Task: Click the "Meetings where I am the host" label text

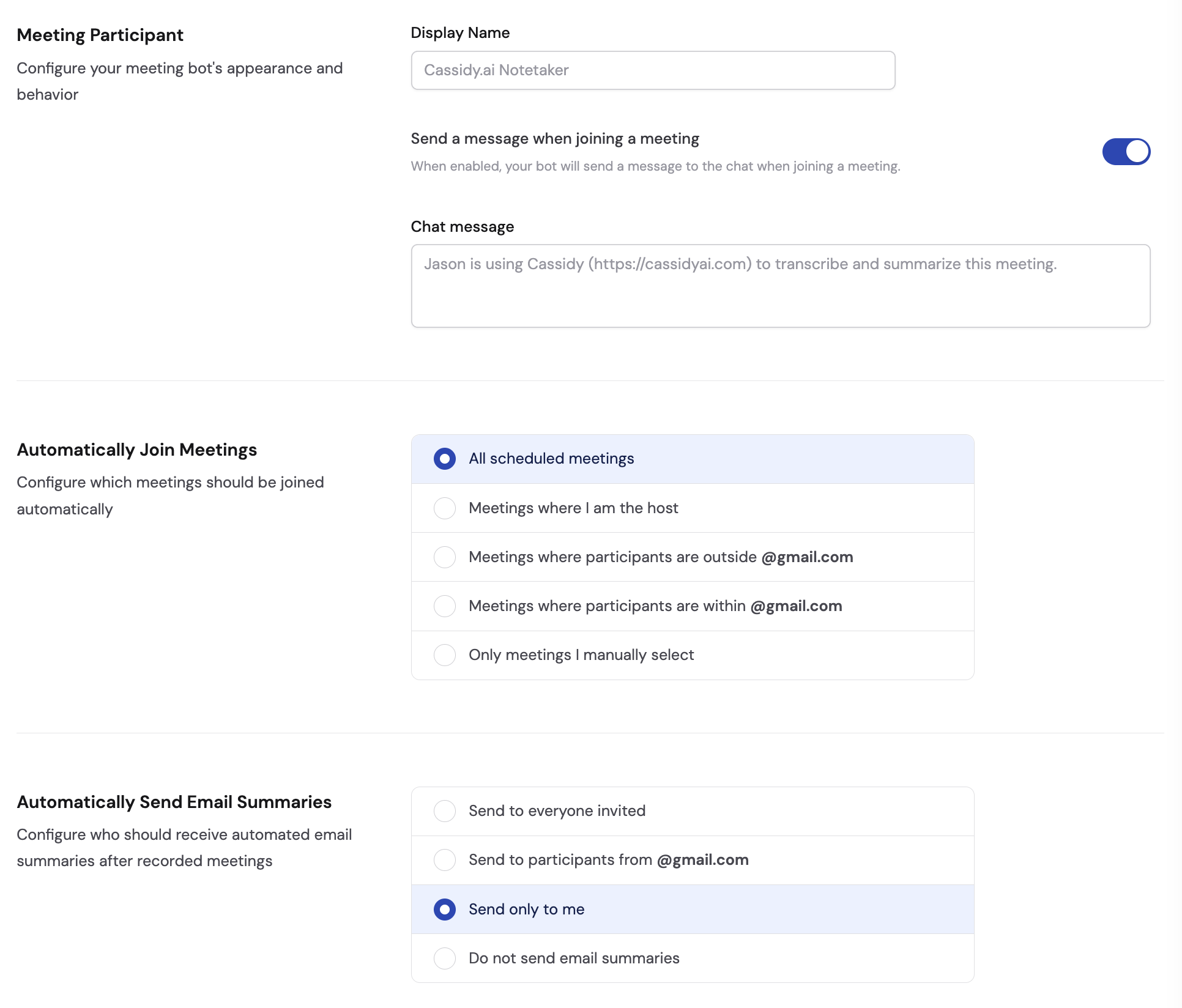Action: point(573,508)
